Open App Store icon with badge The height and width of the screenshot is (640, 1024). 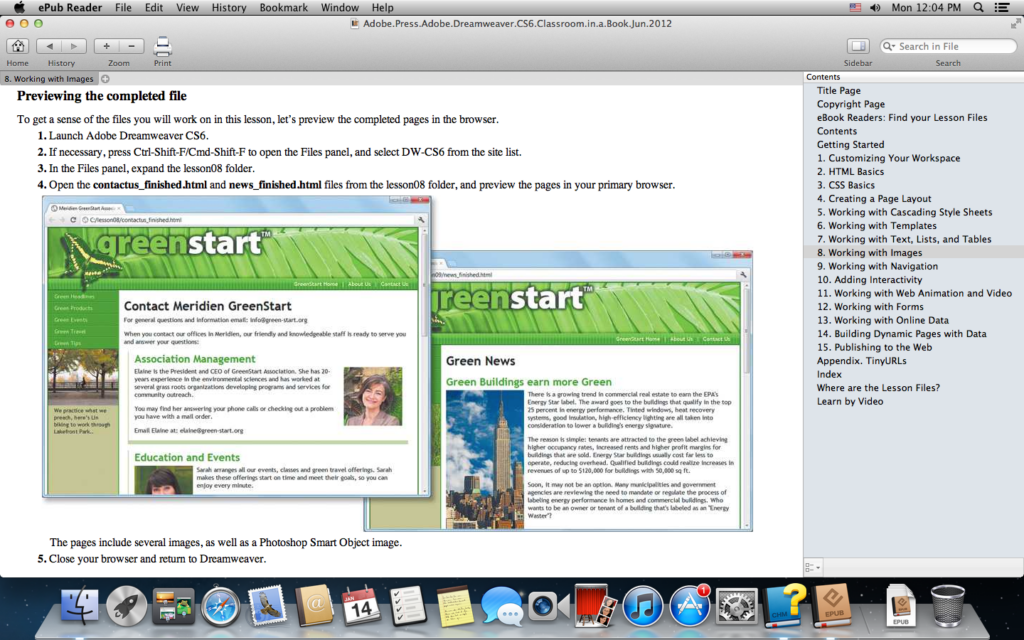[x=690, y=605]
